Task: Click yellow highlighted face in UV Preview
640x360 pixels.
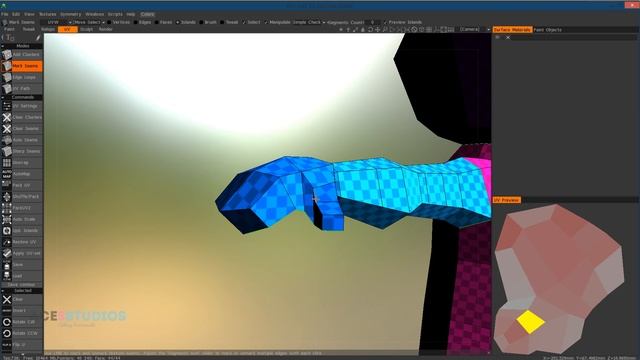Action: (x=530, y=322)
